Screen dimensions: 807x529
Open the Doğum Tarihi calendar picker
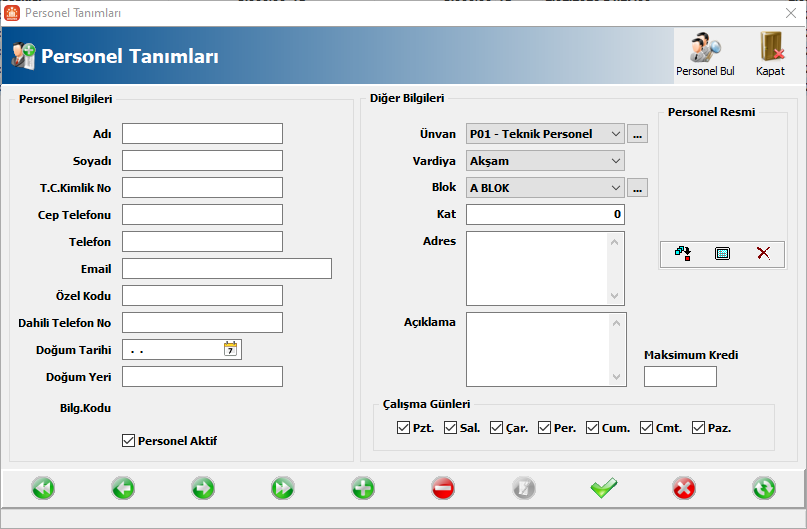pyautogui.click(x=231, y=349)
